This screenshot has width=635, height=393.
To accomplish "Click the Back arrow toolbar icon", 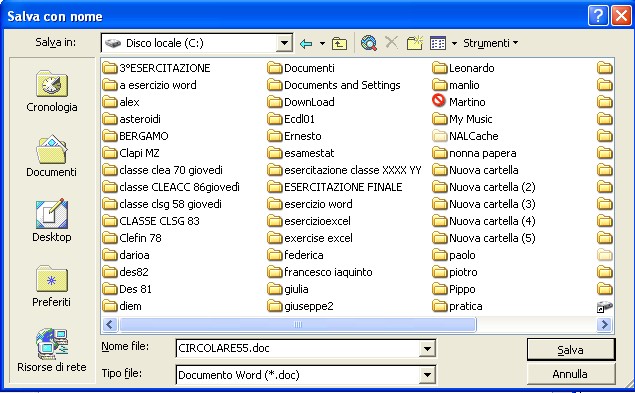I will coord(306,43).
